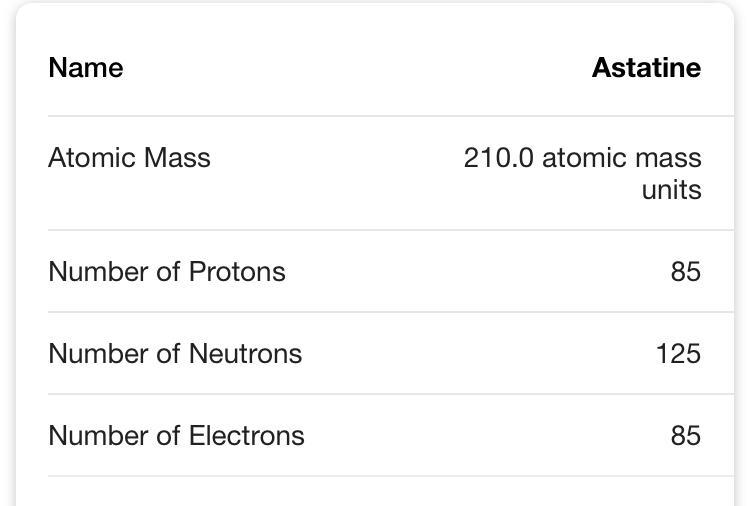Click the 'Atomic Mass' row label

coord(129,158)
